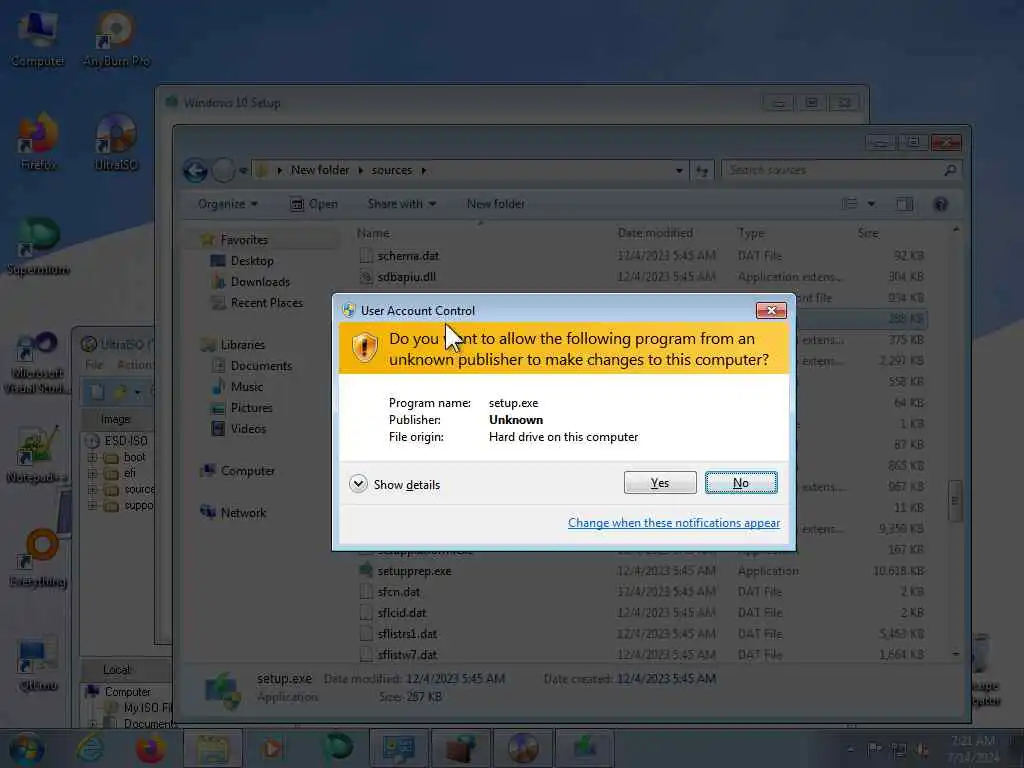Open QtEmu desktop shortcut

point(38,664)
